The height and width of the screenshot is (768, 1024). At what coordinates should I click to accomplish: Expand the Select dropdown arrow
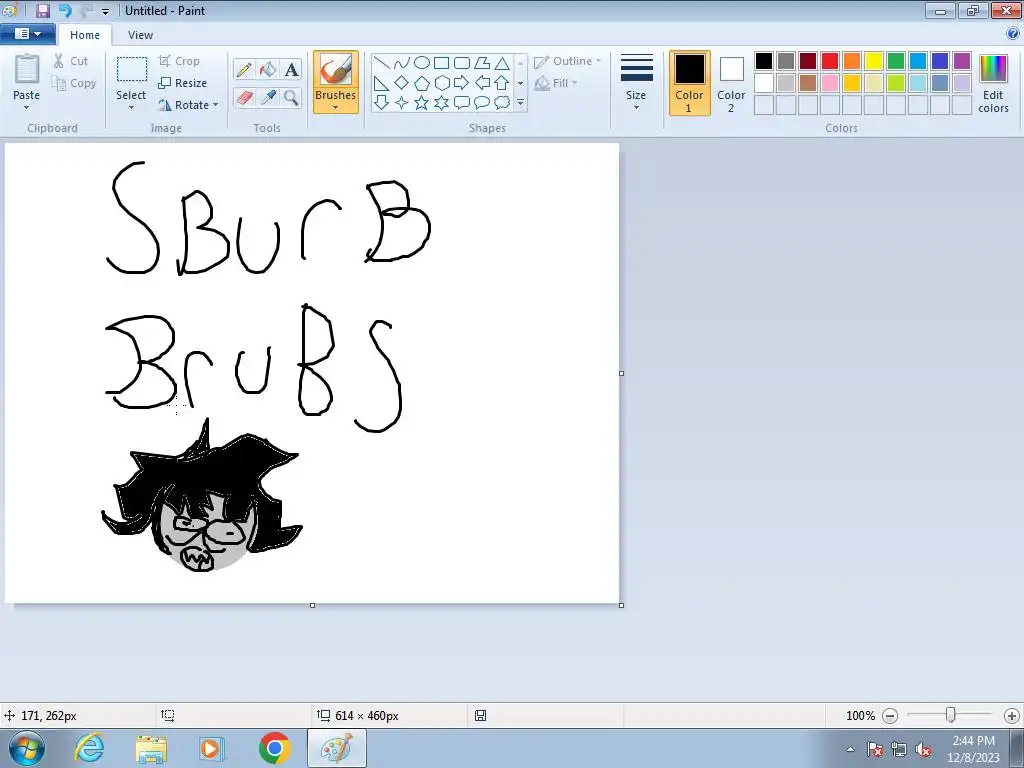click(131, 108)
